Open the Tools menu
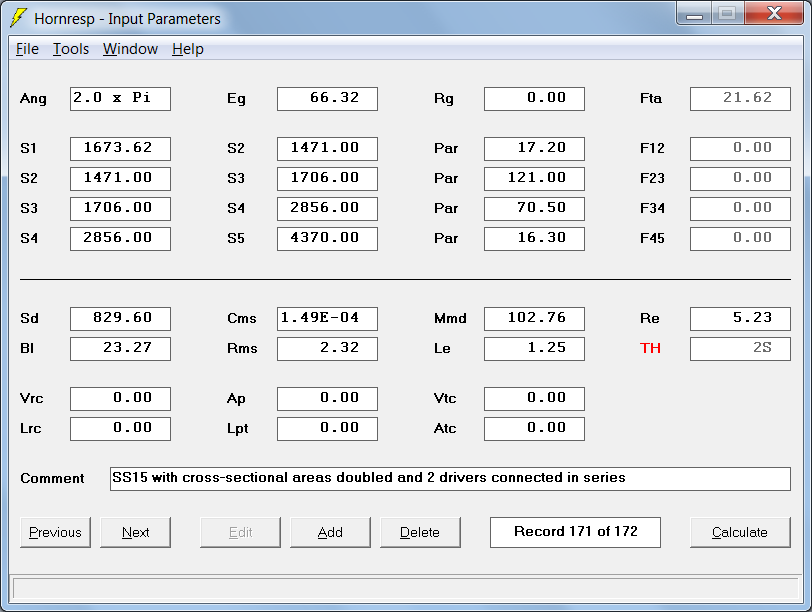Viewport: 812px width, 612px height. [x=71, y=49]
